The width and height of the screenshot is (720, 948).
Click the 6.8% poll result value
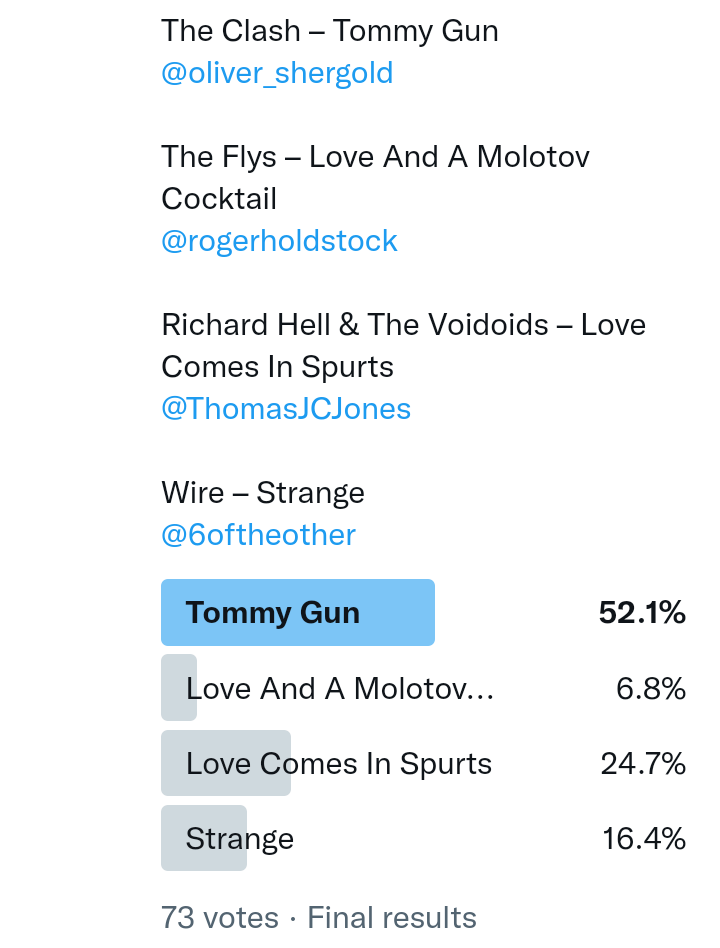coord(650,688)
